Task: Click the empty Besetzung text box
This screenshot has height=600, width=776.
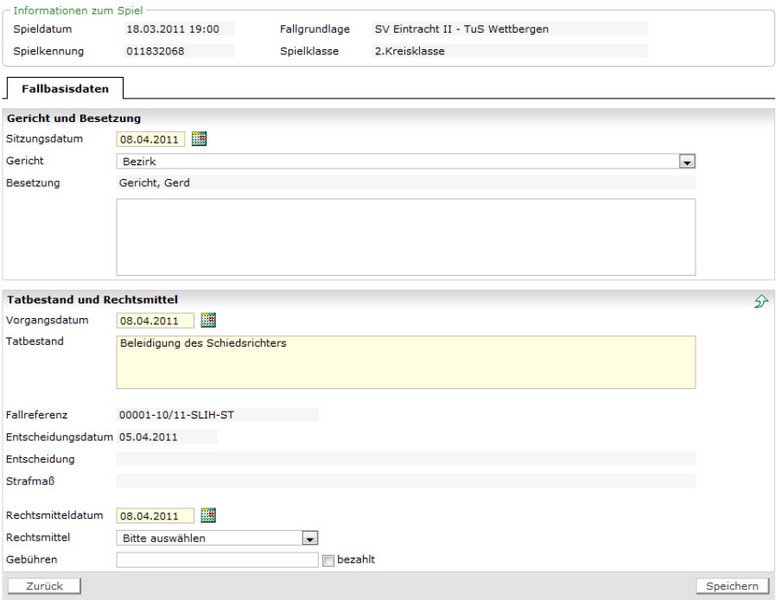Action: 405,237
